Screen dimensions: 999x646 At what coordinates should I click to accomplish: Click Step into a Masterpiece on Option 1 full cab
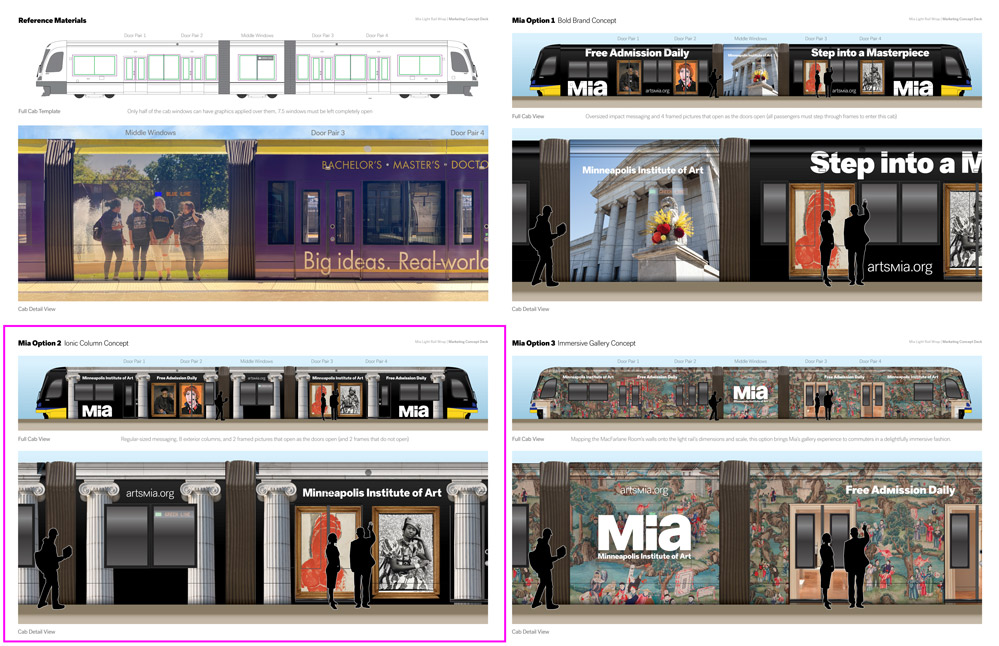[870, 53]
